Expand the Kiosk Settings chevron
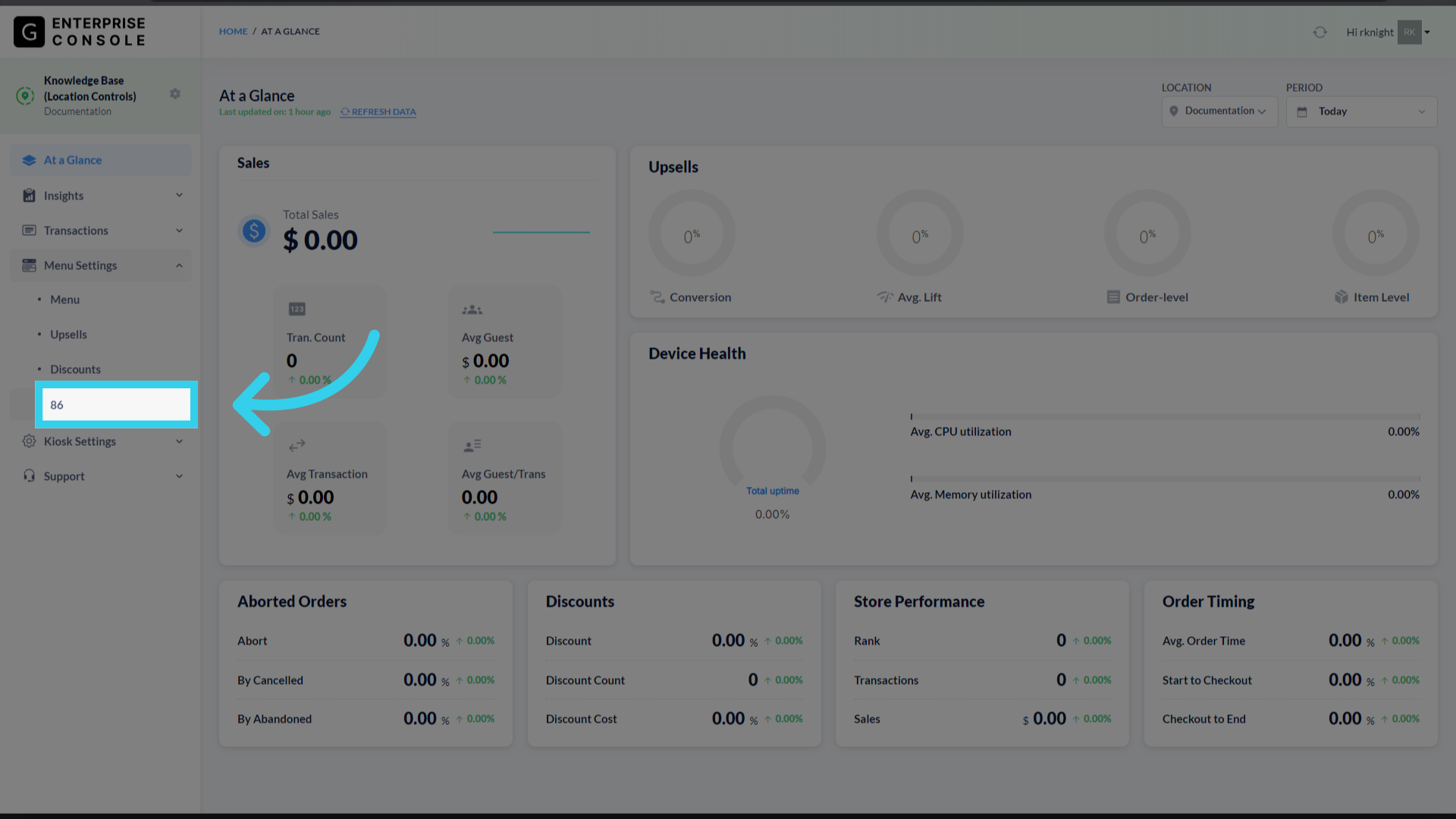 180,441
